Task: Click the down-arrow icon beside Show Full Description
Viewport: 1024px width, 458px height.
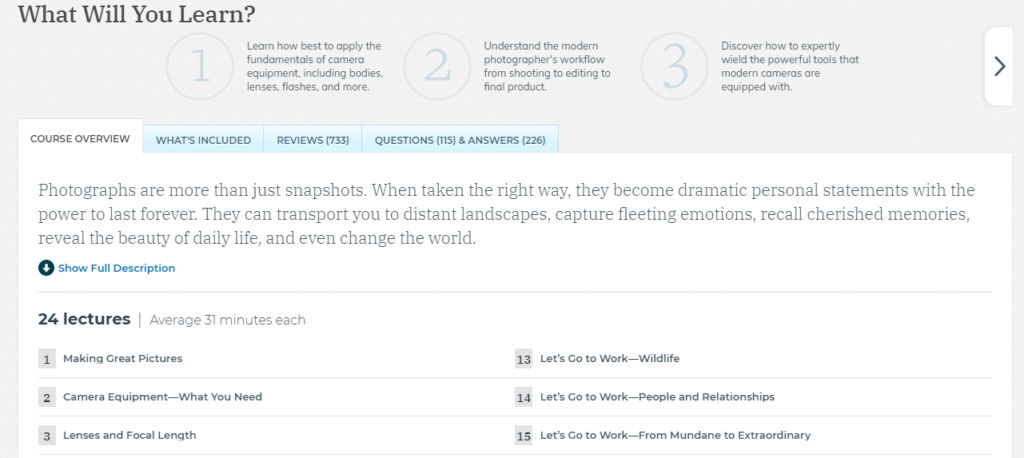Action: coord(46,268)
